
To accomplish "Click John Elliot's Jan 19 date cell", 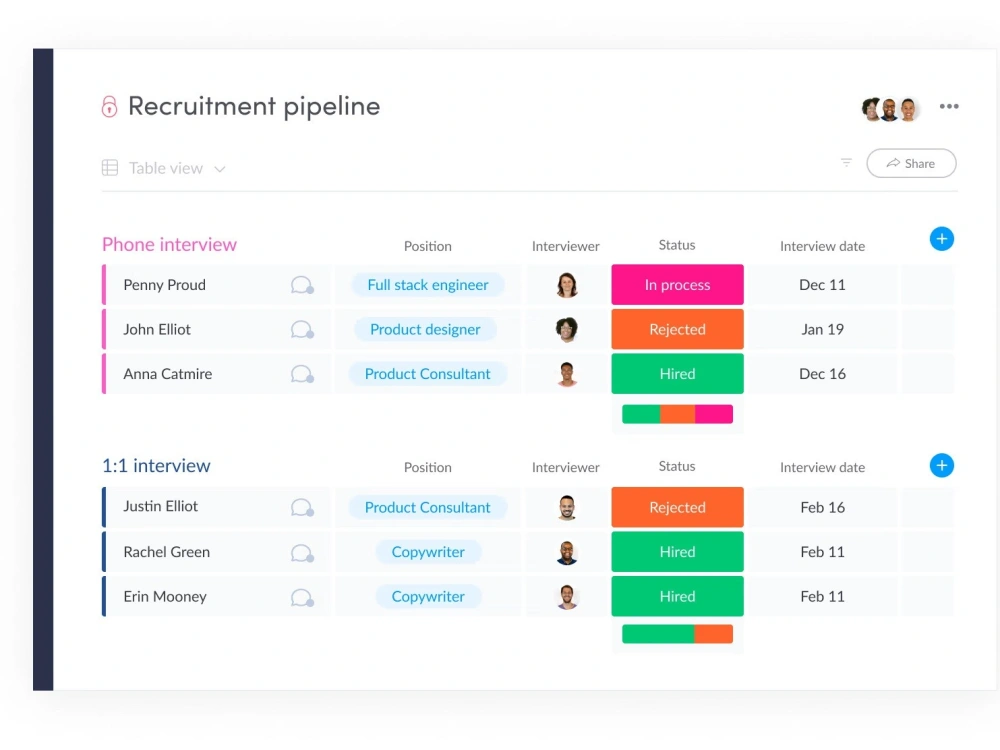I will point(822,329).
